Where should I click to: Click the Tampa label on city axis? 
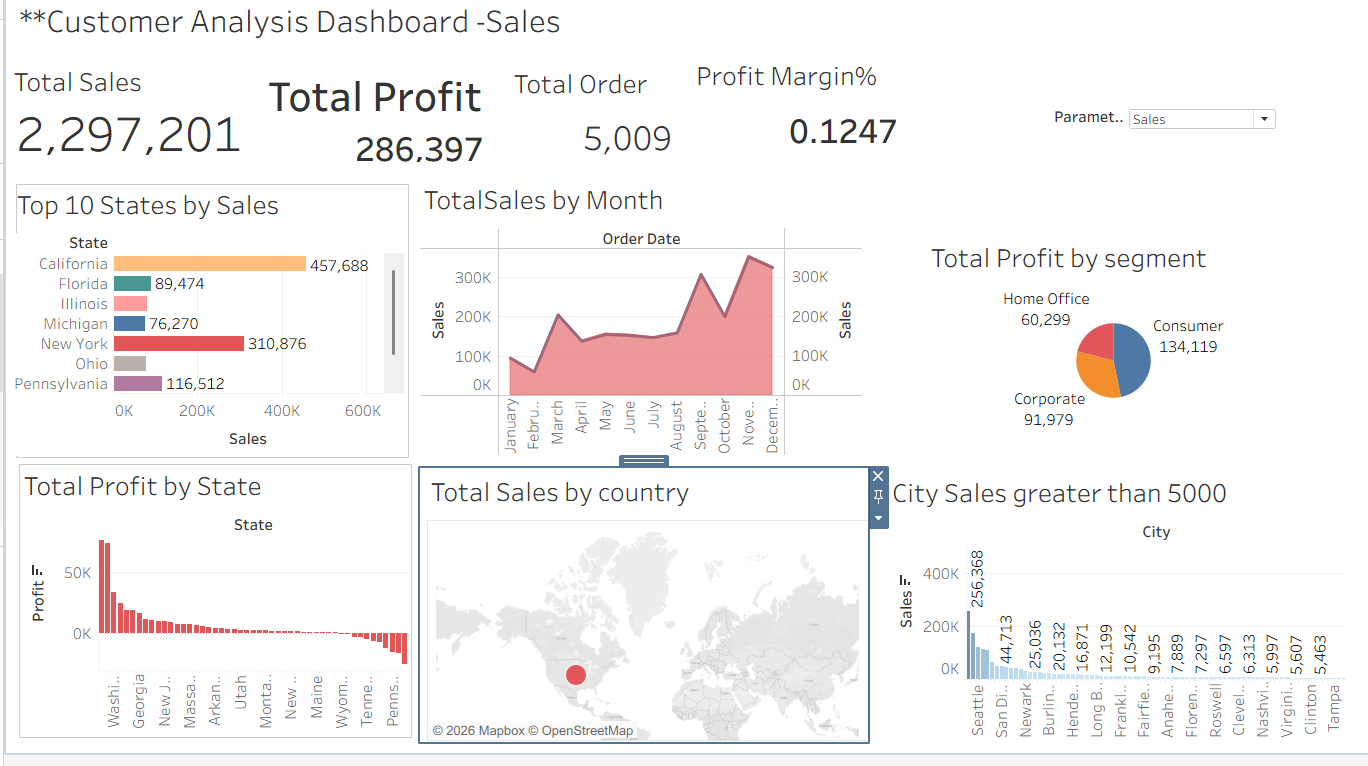click(x=1333, y=707)
